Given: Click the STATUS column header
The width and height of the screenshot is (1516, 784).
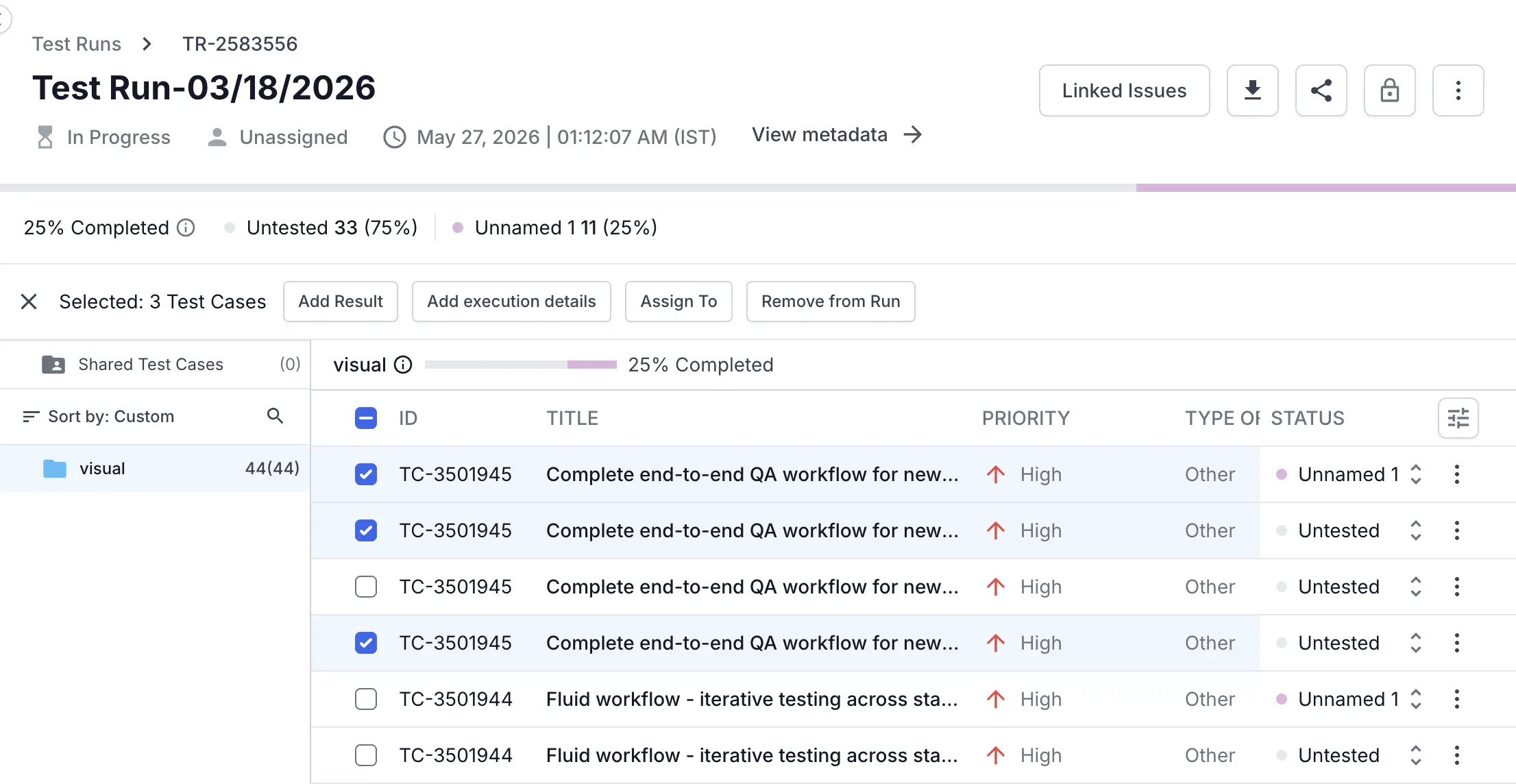Looking at the screenshot, I should pyautogui.click(x=1308, y=418).
